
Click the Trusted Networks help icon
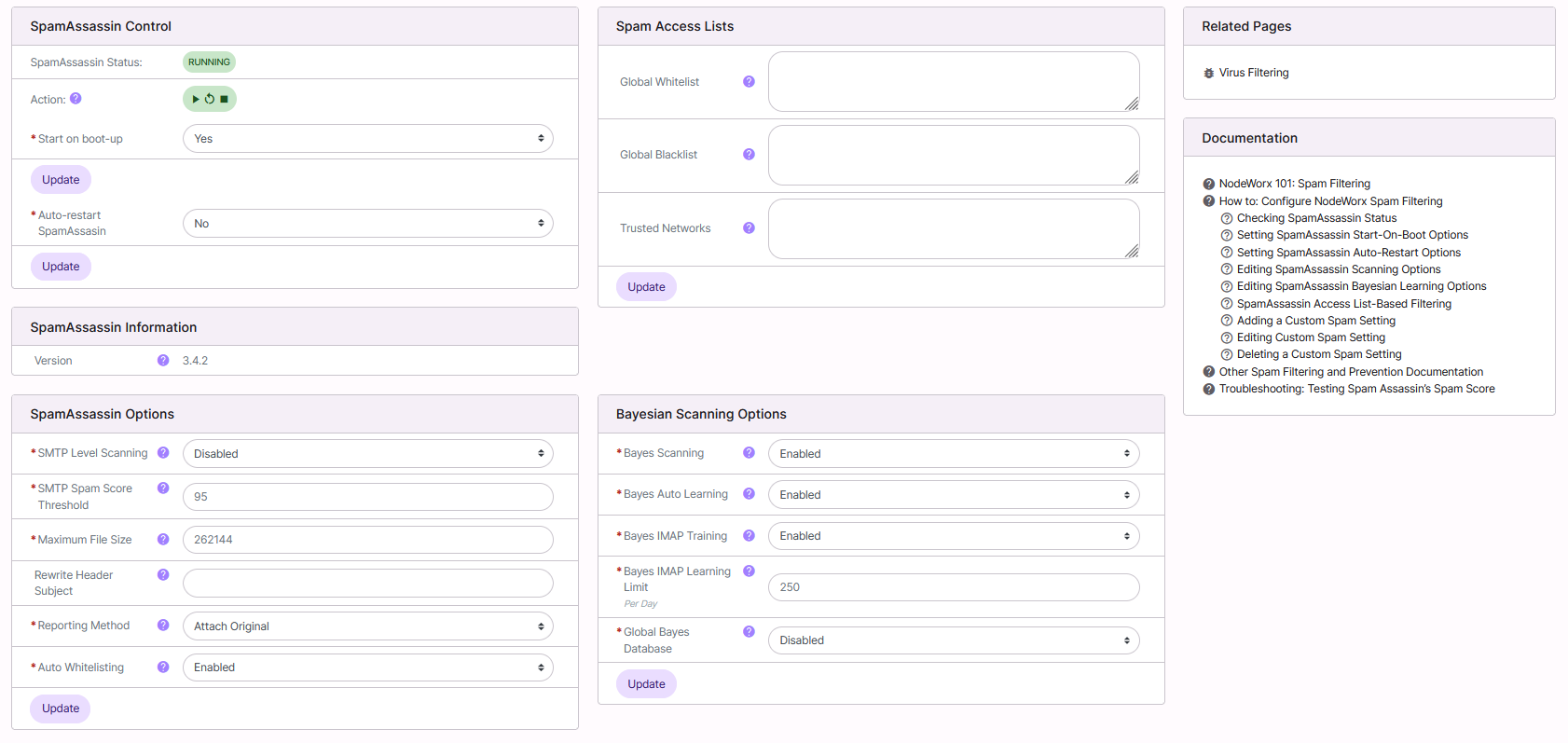749,228
